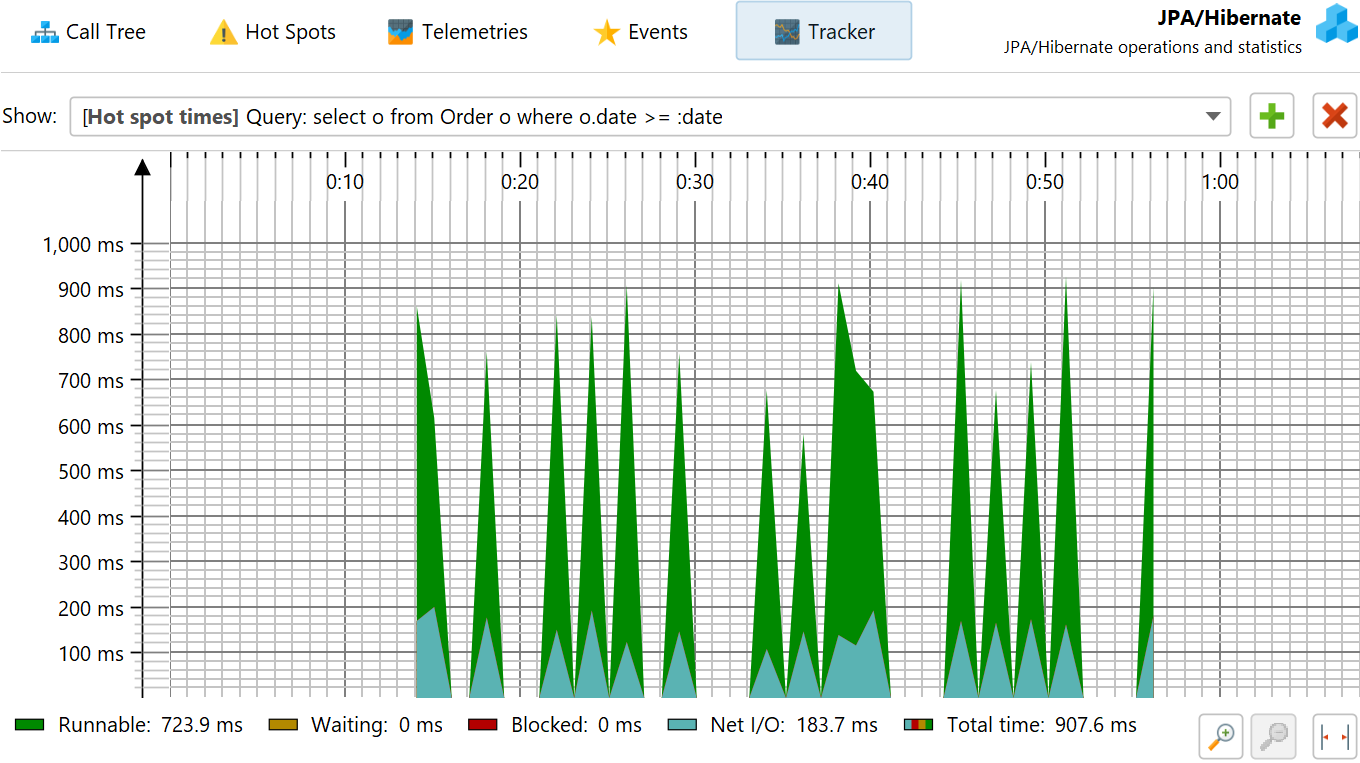Open the Hot Spots tab
1360x763 pixels.
(x=272, y=31)
